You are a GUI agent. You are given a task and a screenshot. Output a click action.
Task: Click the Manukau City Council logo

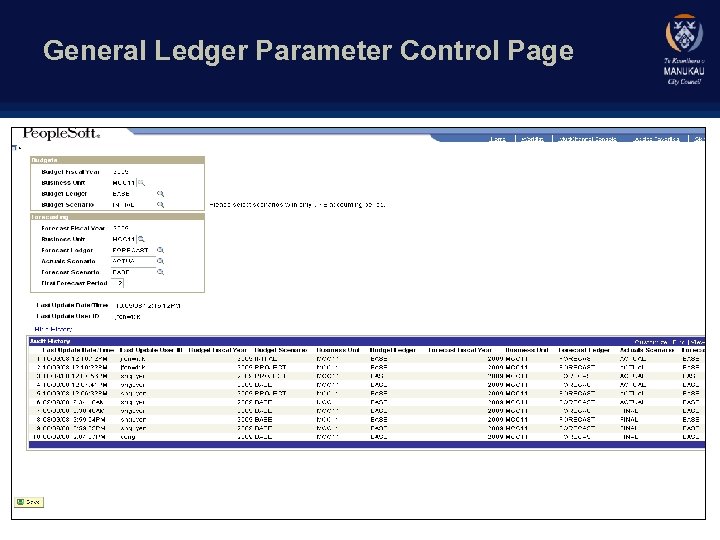684,49
